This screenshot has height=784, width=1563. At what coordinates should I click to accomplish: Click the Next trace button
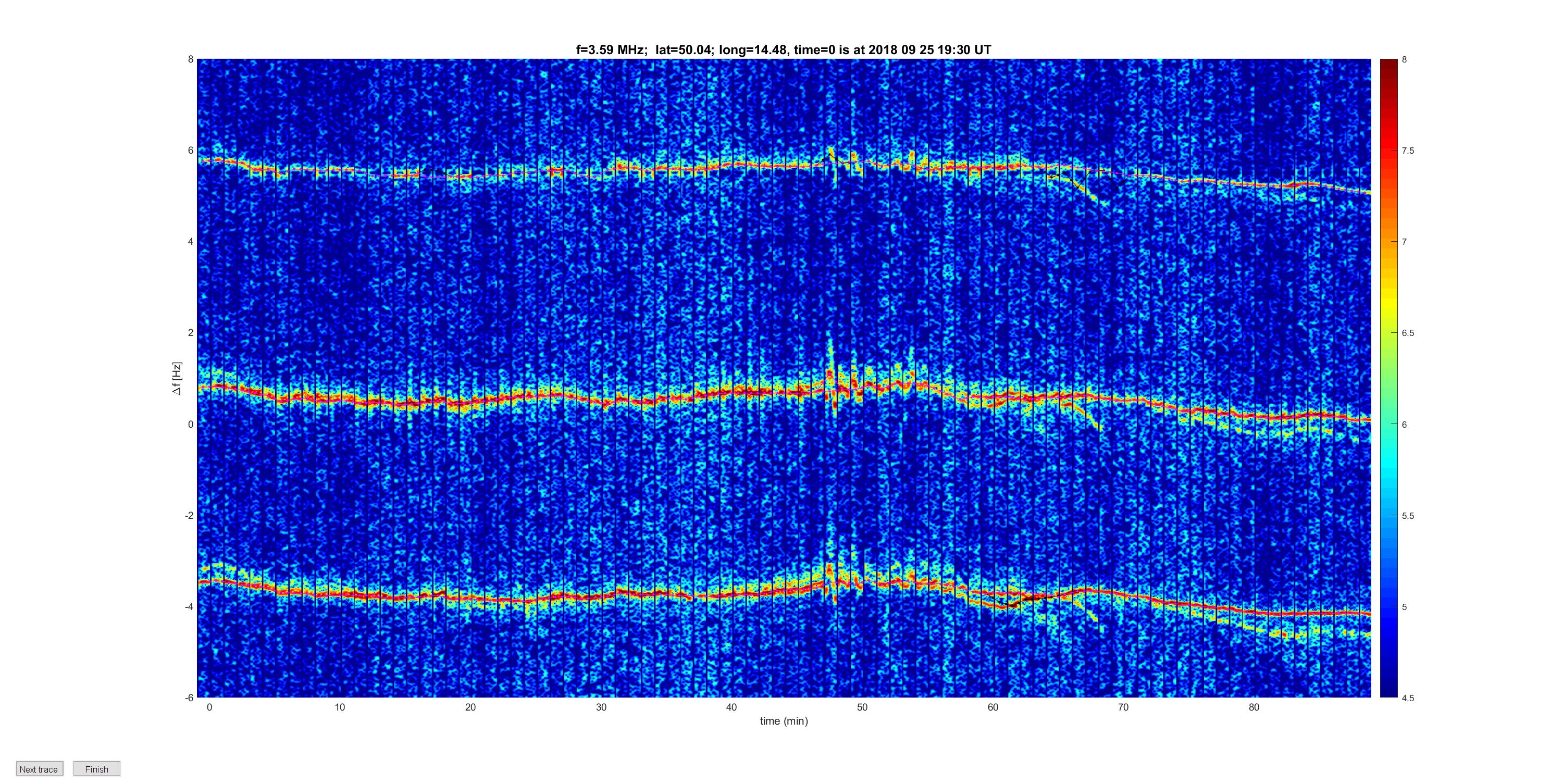point(40,769)
